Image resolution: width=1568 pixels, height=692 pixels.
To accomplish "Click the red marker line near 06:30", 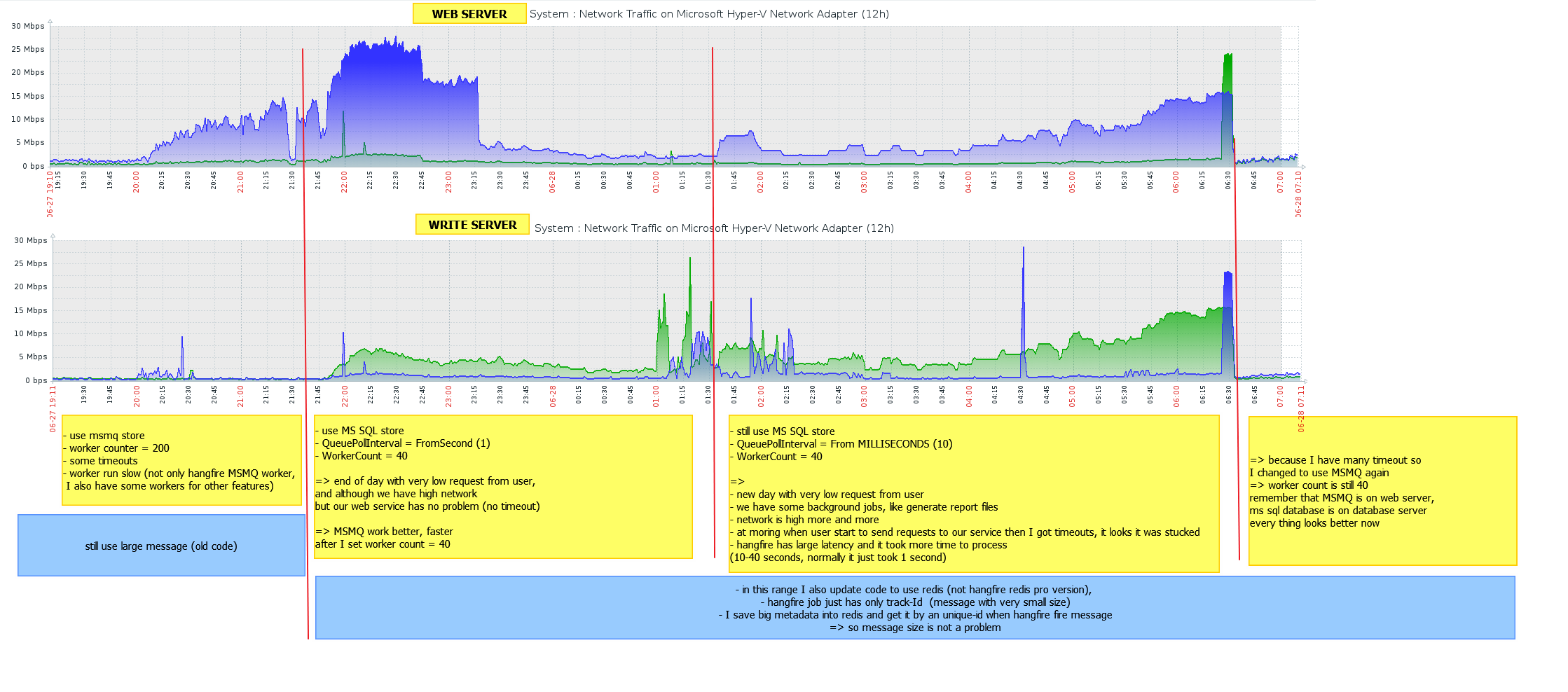I will [x=1237, y=315].
